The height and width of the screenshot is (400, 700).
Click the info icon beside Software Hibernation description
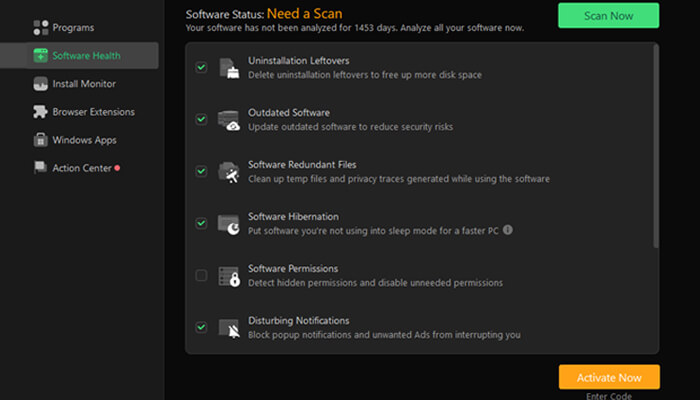[x=508, y=230]
